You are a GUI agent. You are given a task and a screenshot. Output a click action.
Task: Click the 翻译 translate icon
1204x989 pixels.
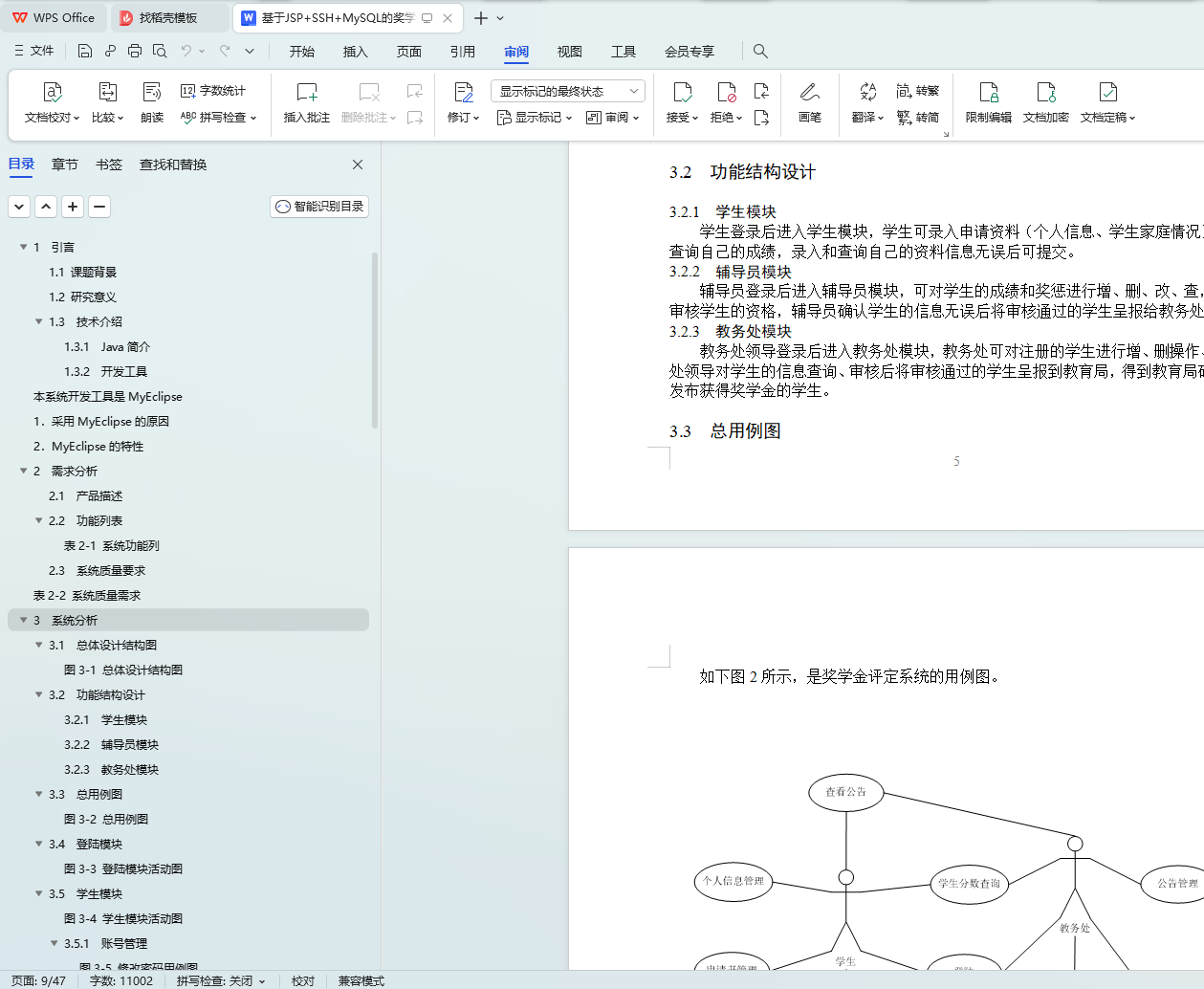coord(867,92)
